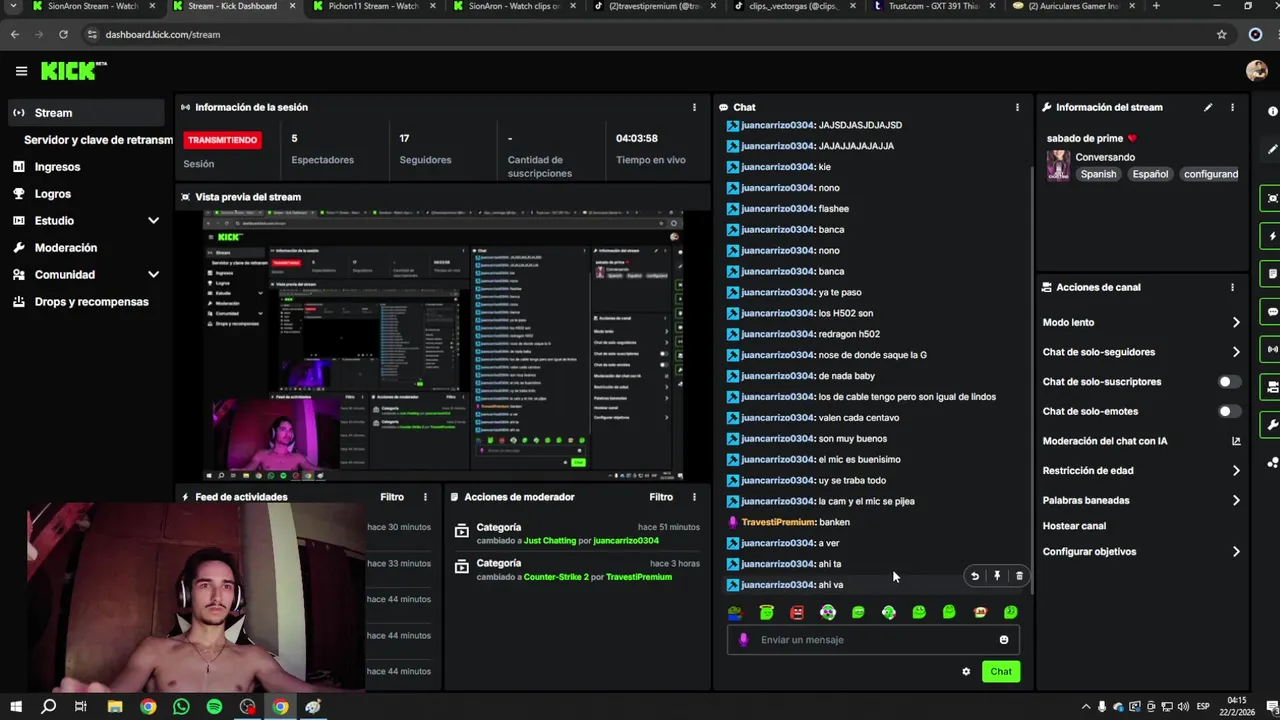Open Filtro in Feed de actividades
This screenshot has width=1280, height=720.
click(x=392, y=497)
